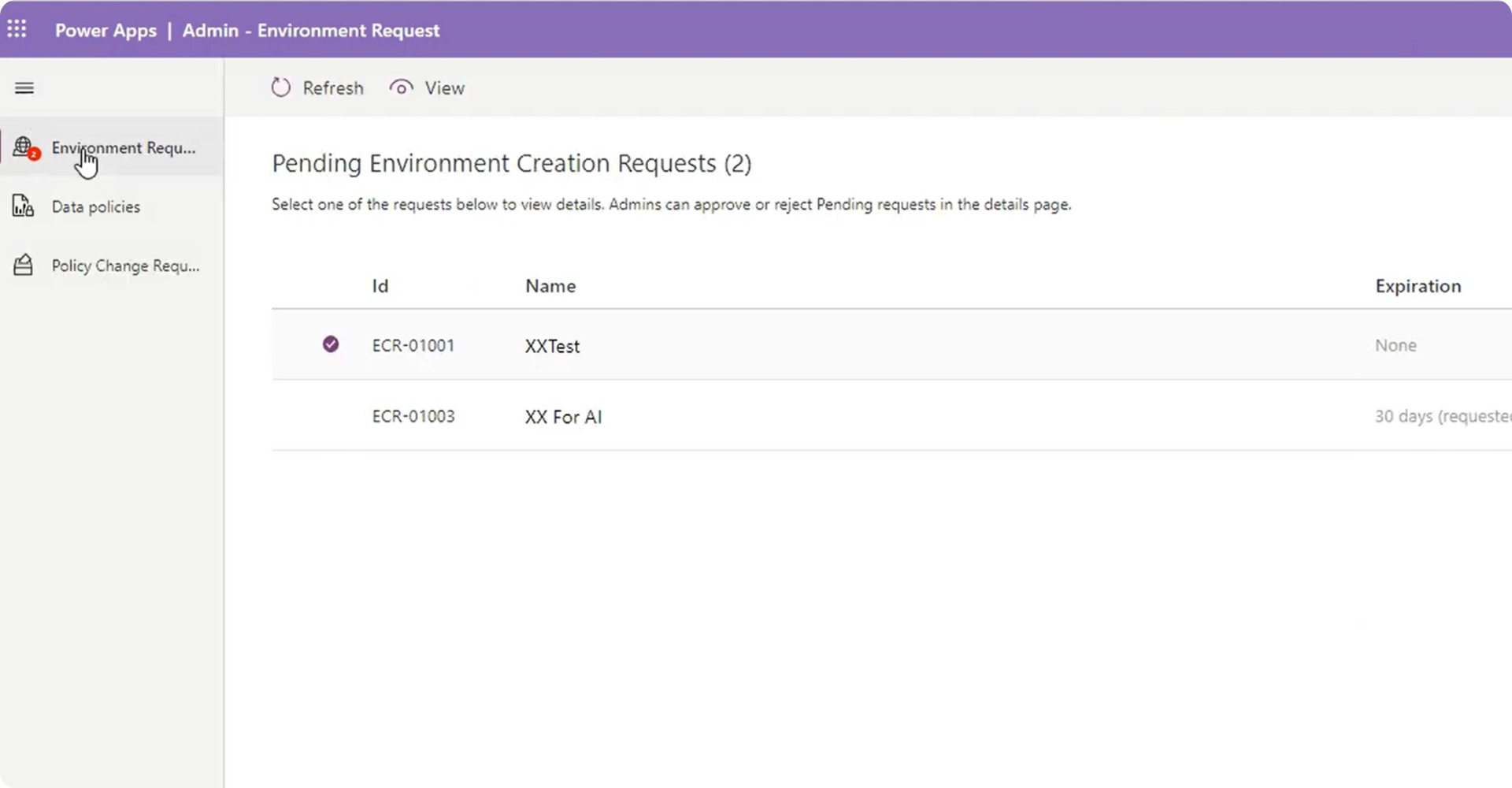Click the Power Apps title link

click(106, 31)
